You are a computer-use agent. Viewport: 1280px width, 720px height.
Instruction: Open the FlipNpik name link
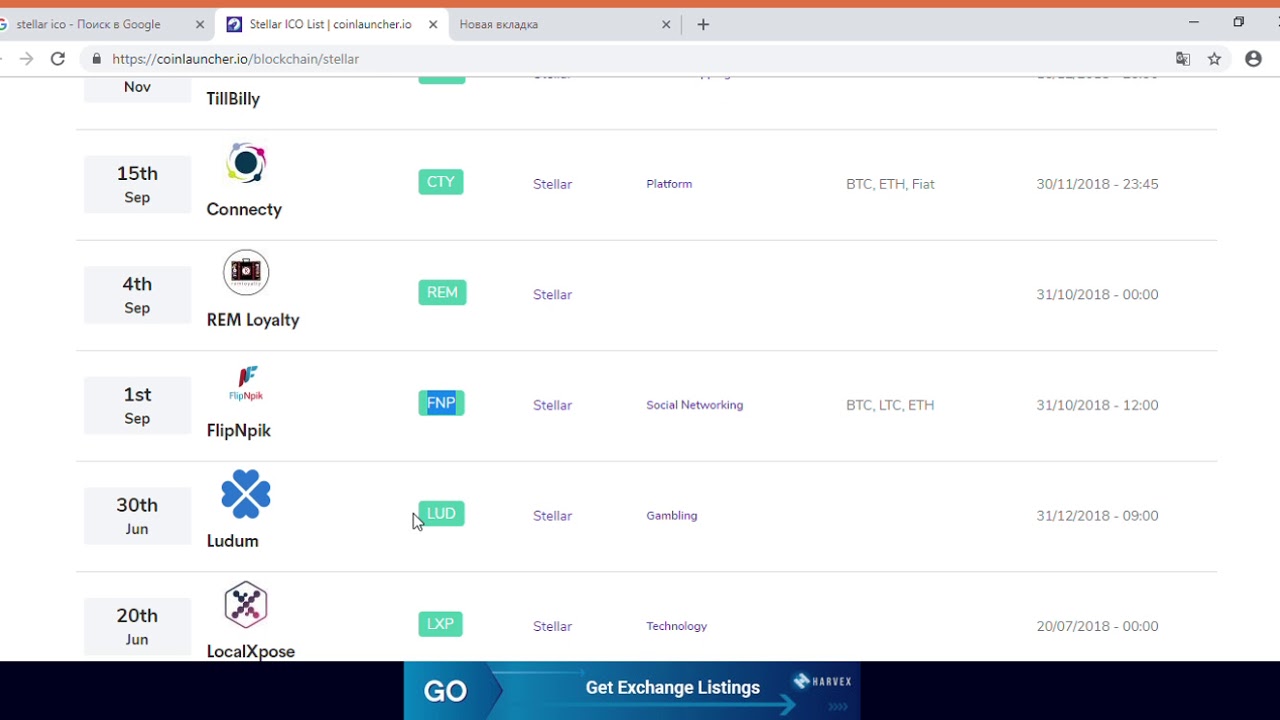[238, 430]
